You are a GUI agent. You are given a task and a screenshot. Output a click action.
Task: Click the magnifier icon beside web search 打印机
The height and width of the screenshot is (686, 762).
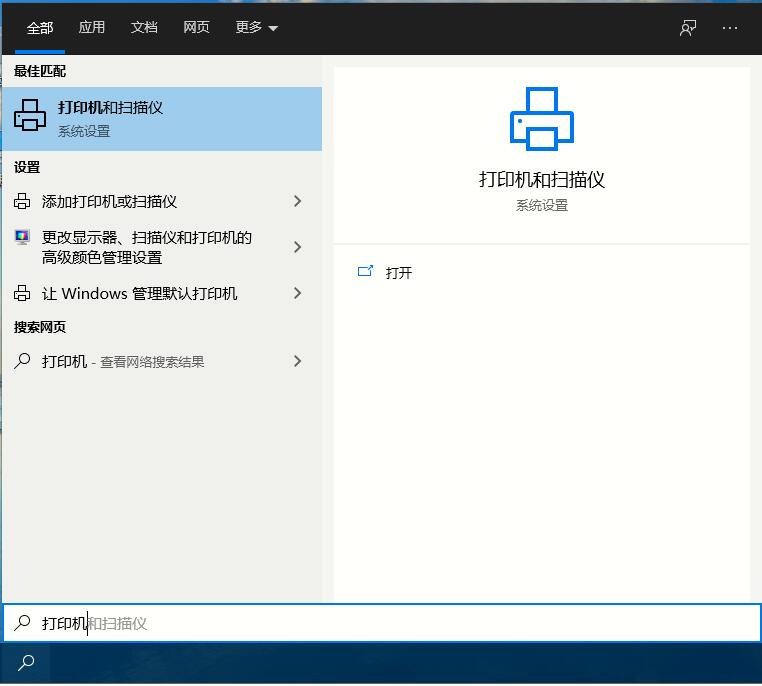point(22,361)
